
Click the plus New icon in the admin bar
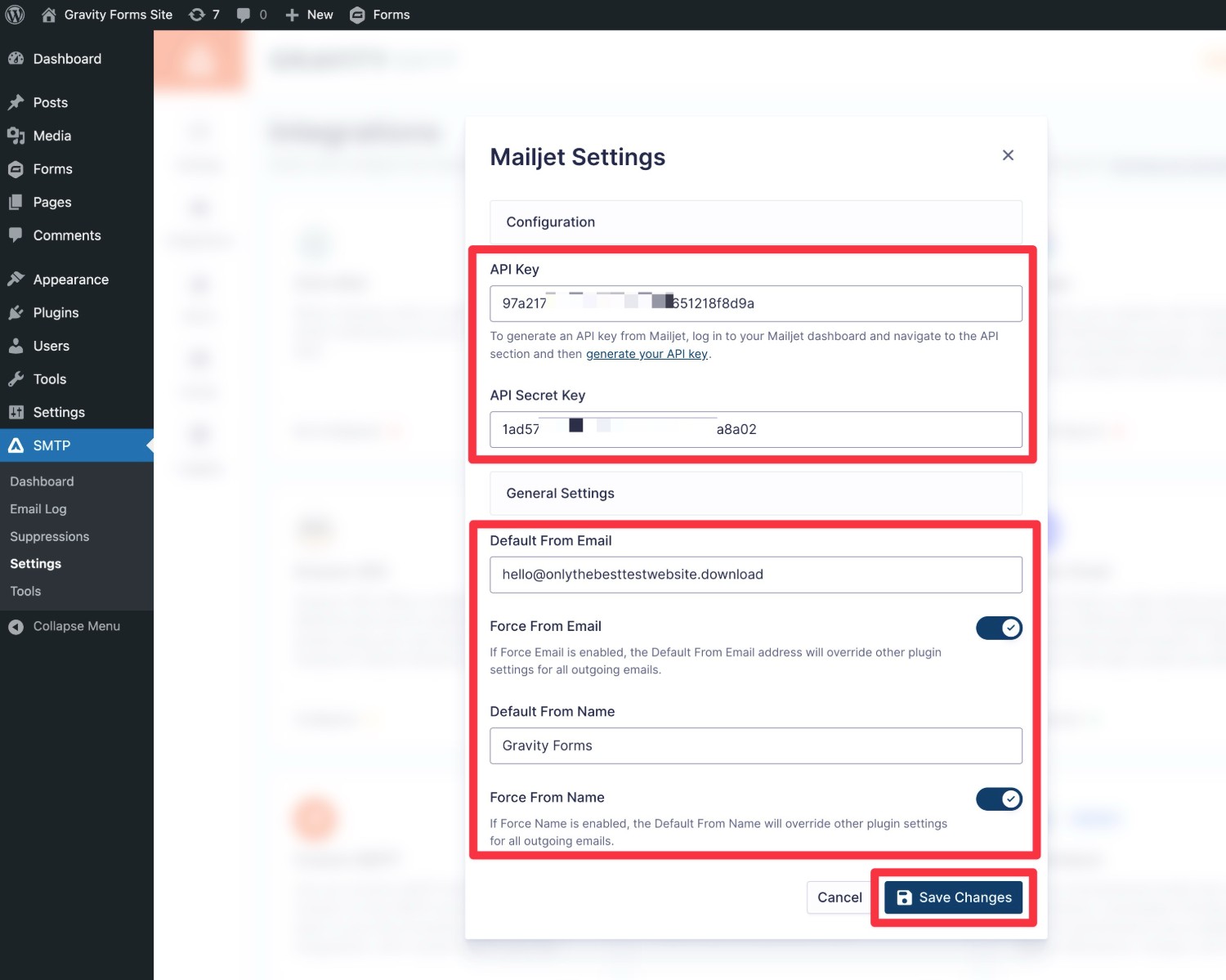pos(292,15)
